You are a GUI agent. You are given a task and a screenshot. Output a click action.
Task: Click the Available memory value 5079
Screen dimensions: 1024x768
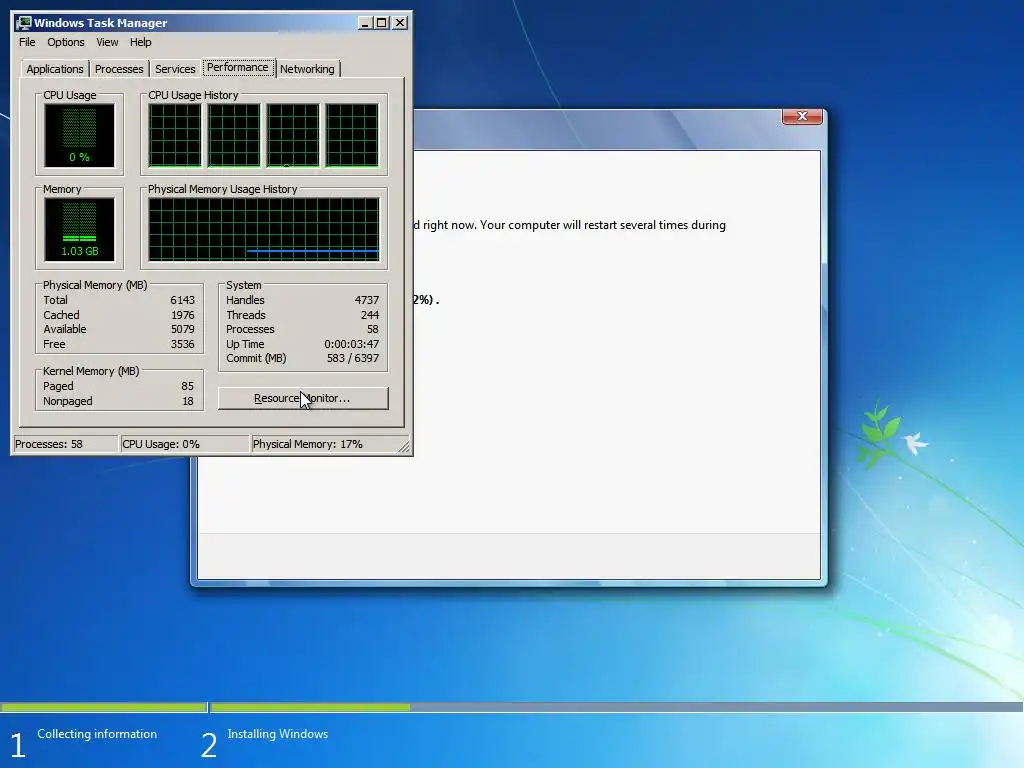[x=182, y=329]
